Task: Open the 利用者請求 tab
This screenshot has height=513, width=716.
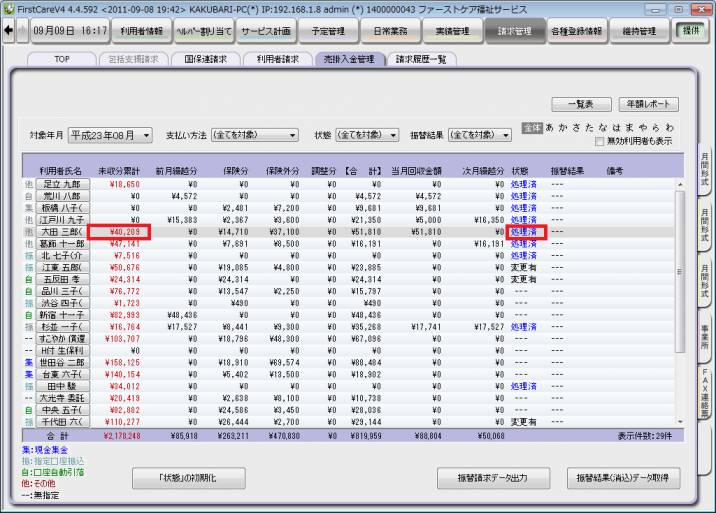Action: pos(277,59)
